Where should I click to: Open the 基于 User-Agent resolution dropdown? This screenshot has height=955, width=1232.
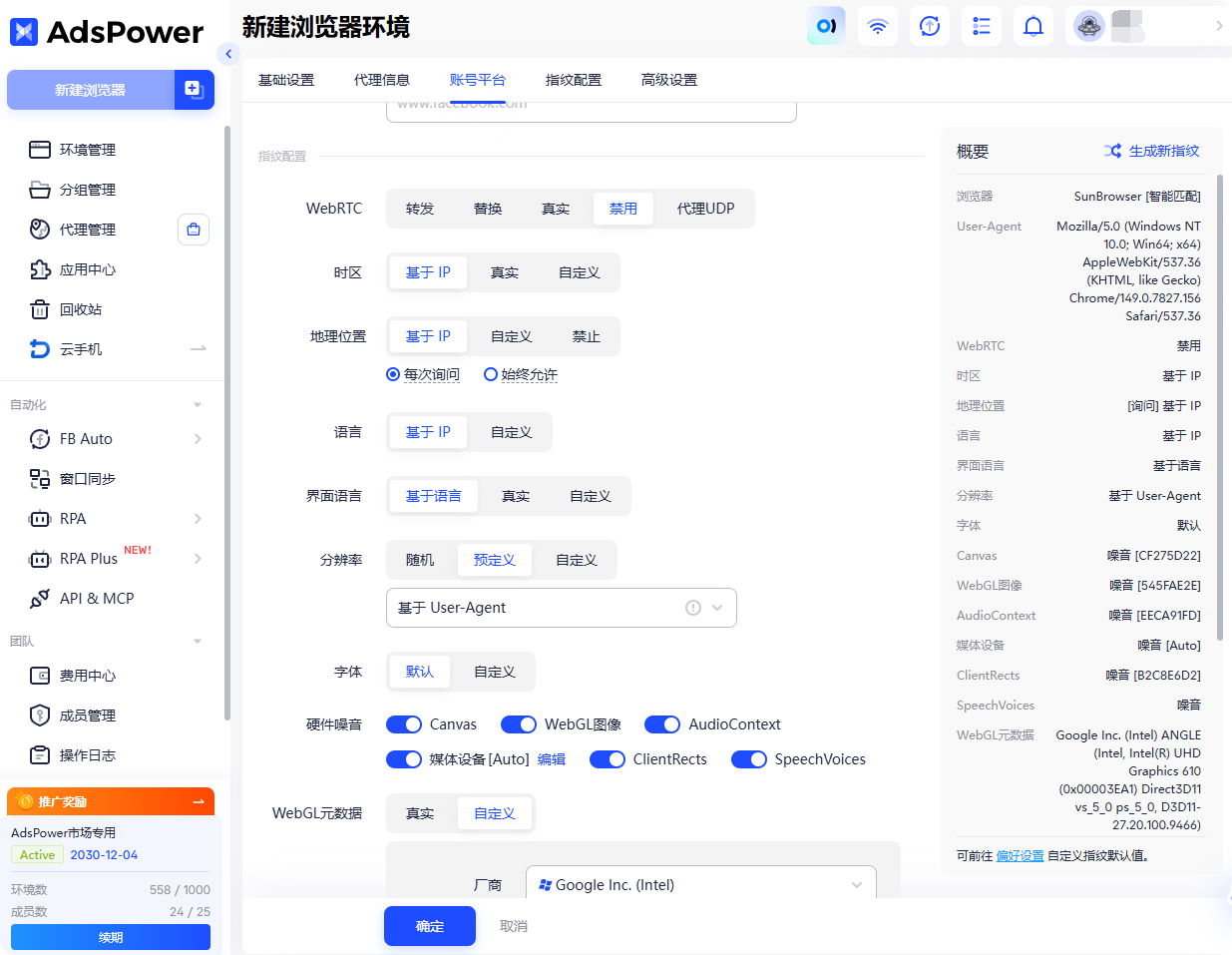coord(562,608)
